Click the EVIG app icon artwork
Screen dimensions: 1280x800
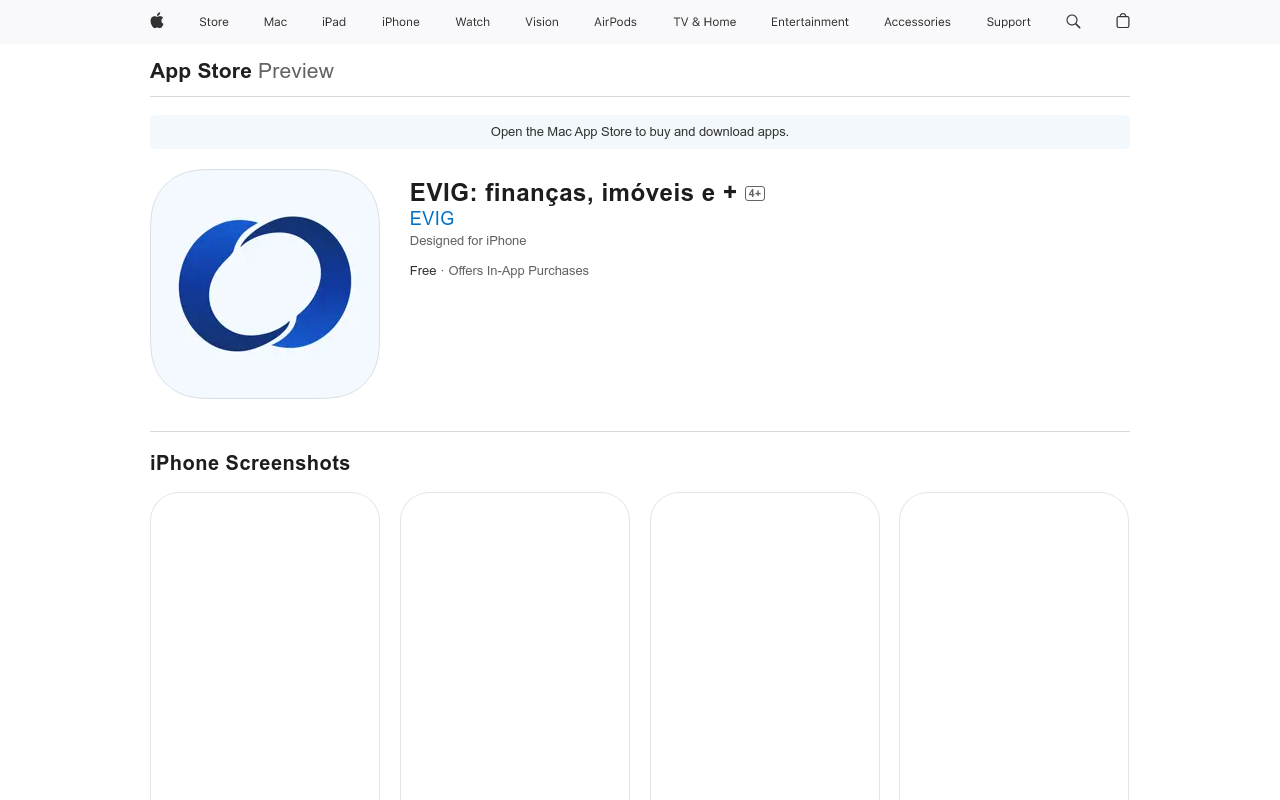click(264, 284)
